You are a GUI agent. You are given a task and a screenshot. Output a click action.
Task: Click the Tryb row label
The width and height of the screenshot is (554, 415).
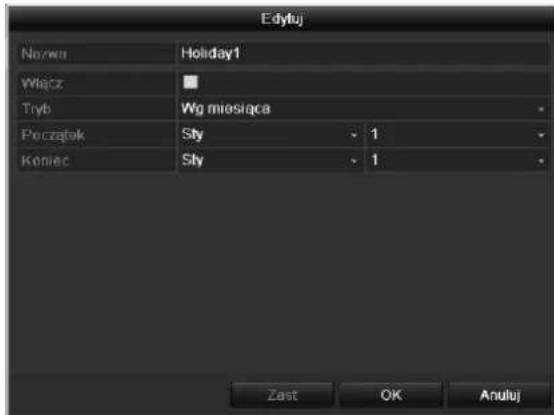(36, 109)
